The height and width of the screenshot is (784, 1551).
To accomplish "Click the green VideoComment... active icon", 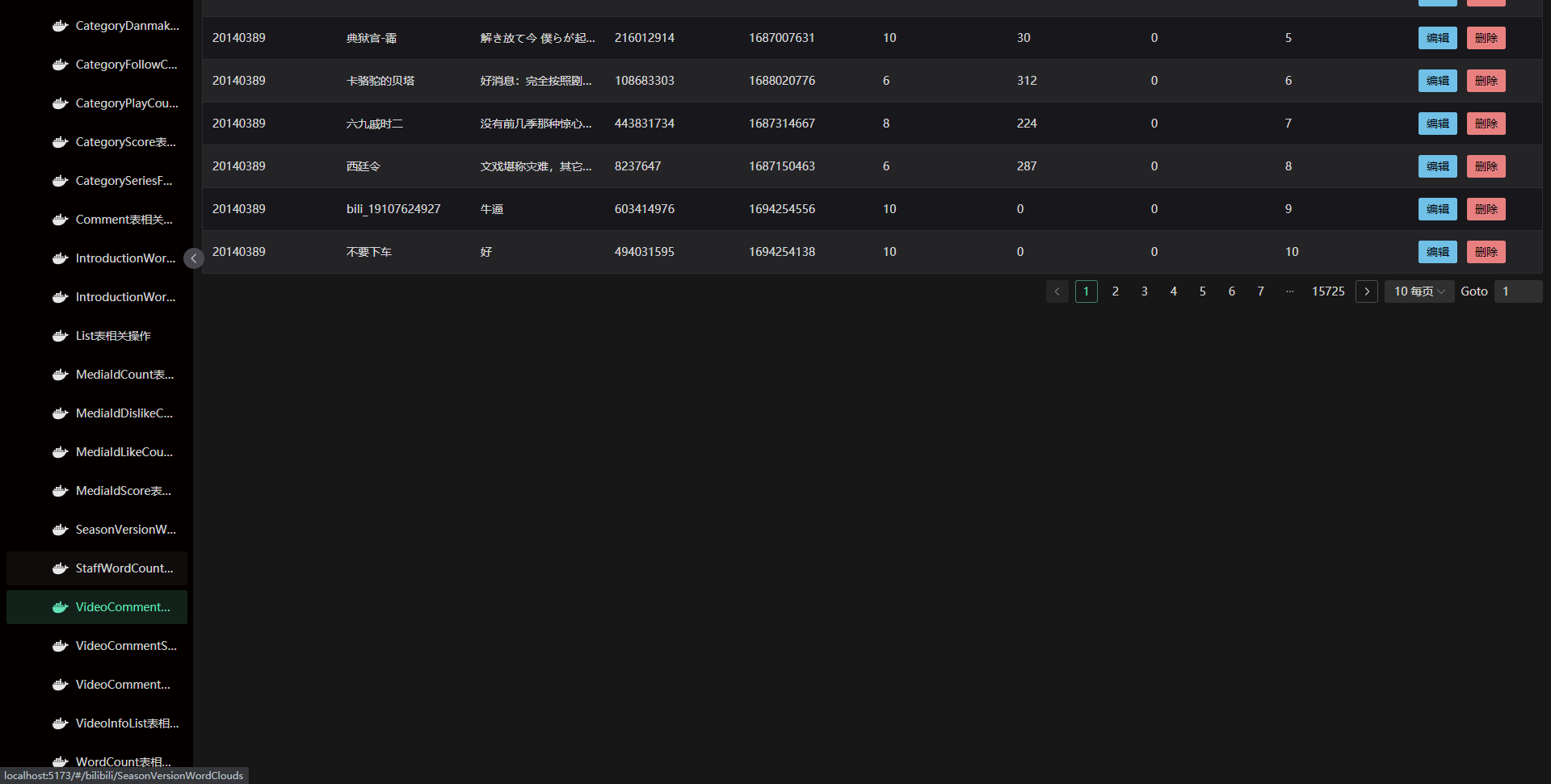I will [x=60, y=607].
